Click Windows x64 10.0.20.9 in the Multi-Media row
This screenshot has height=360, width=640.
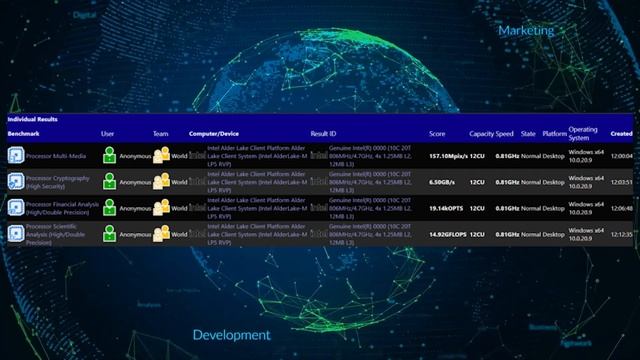pos(586,156)
